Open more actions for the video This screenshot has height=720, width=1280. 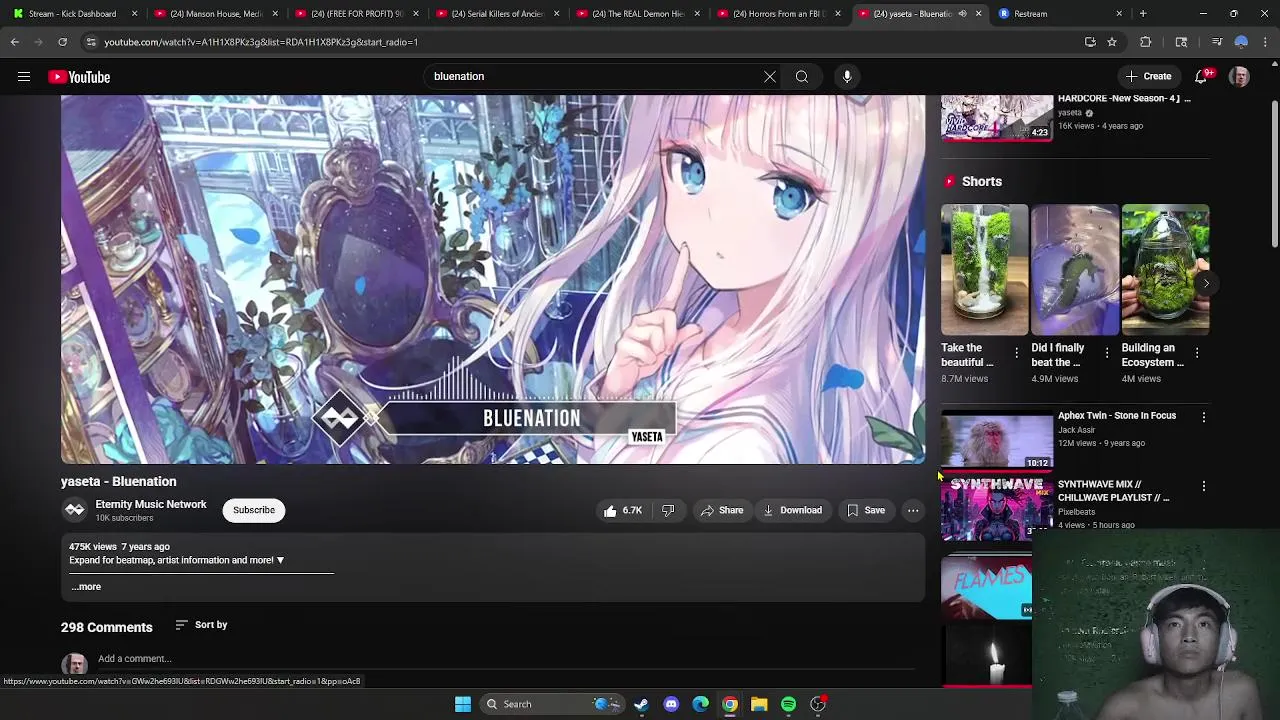click(913, 510)
